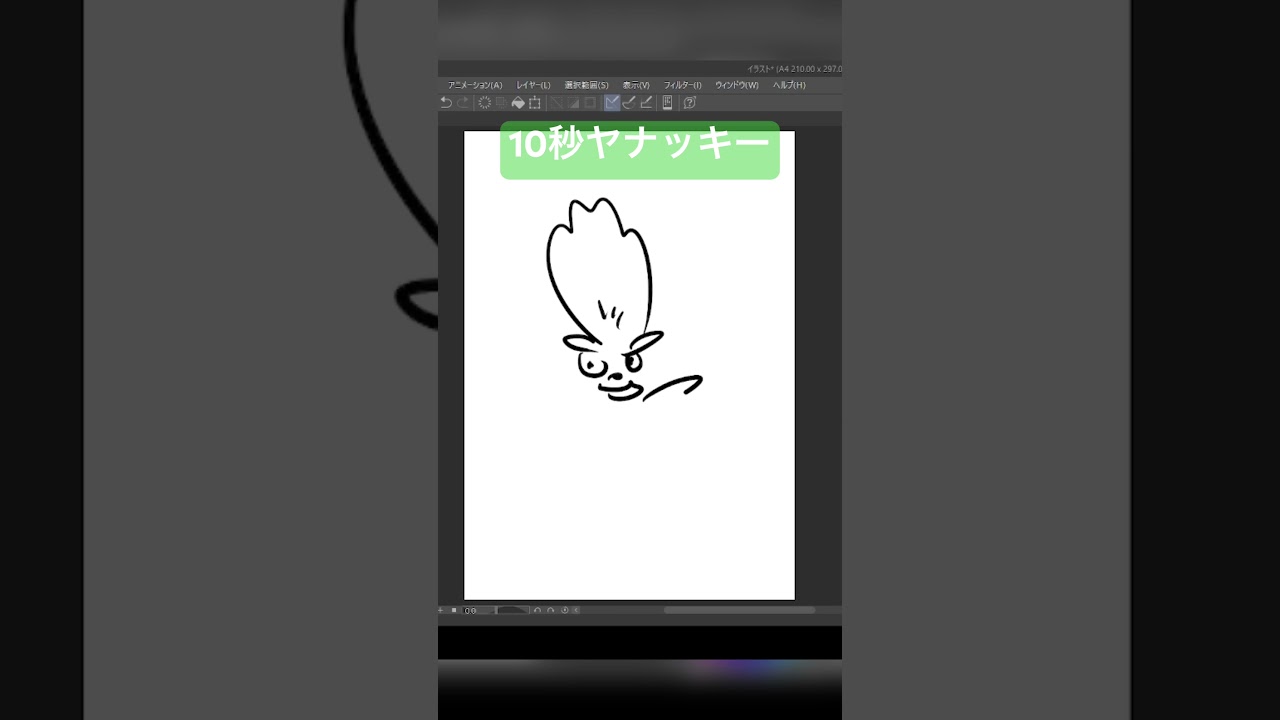Open the smartphone companion mode icon
This screenshot has width=1280, height=720.
pos(667,102)
